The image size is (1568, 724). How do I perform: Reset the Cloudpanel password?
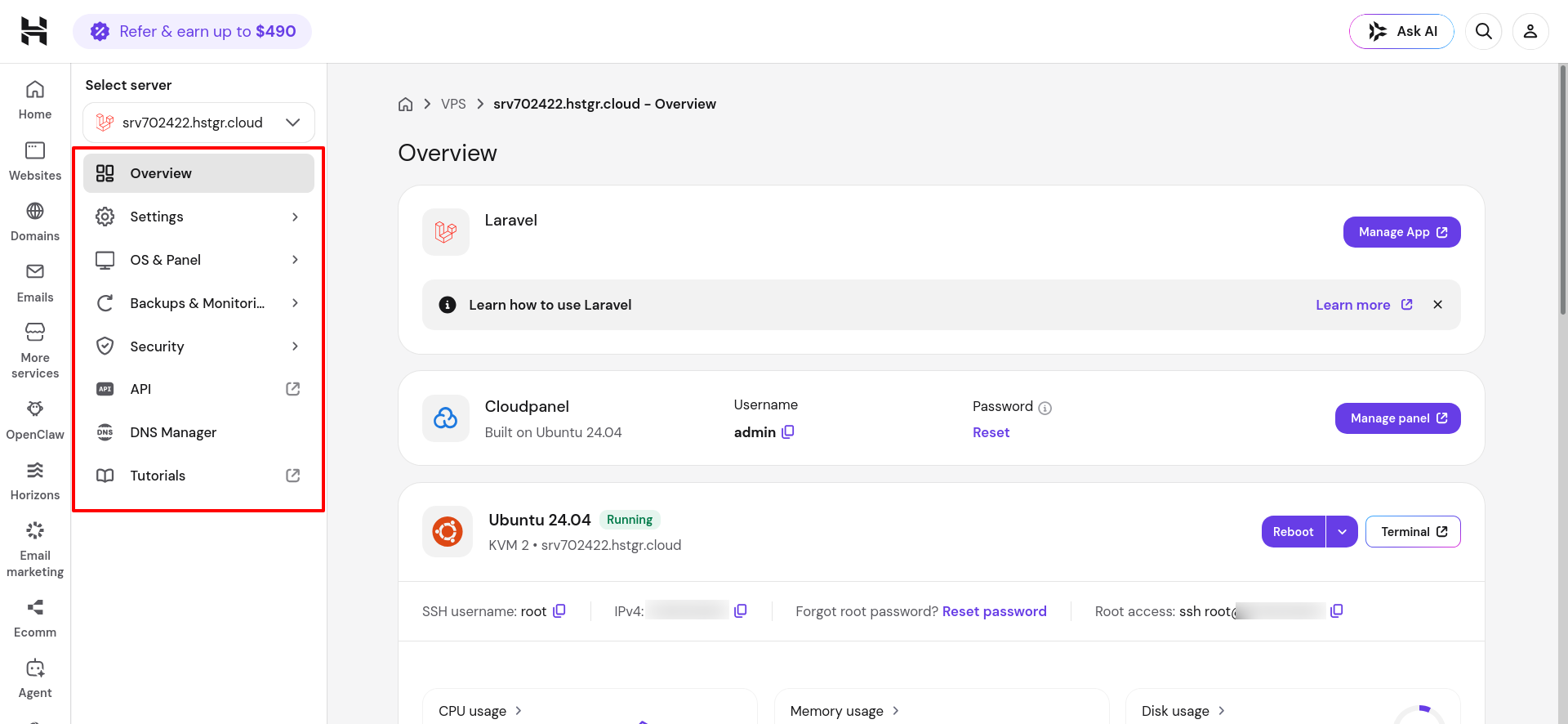point(991,432)
